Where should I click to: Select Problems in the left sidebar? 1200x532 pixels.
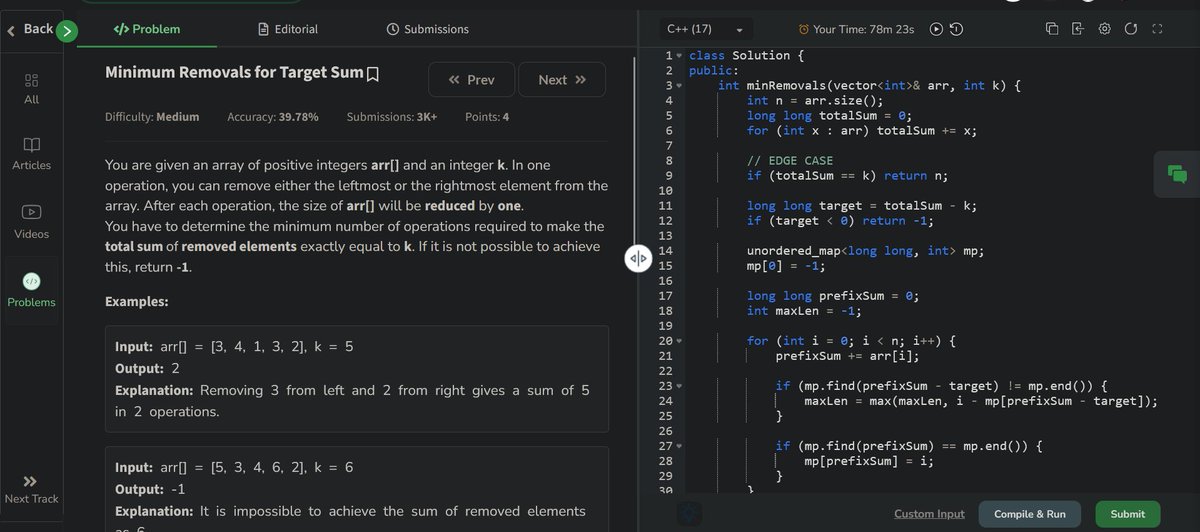[x=31, y=290]
